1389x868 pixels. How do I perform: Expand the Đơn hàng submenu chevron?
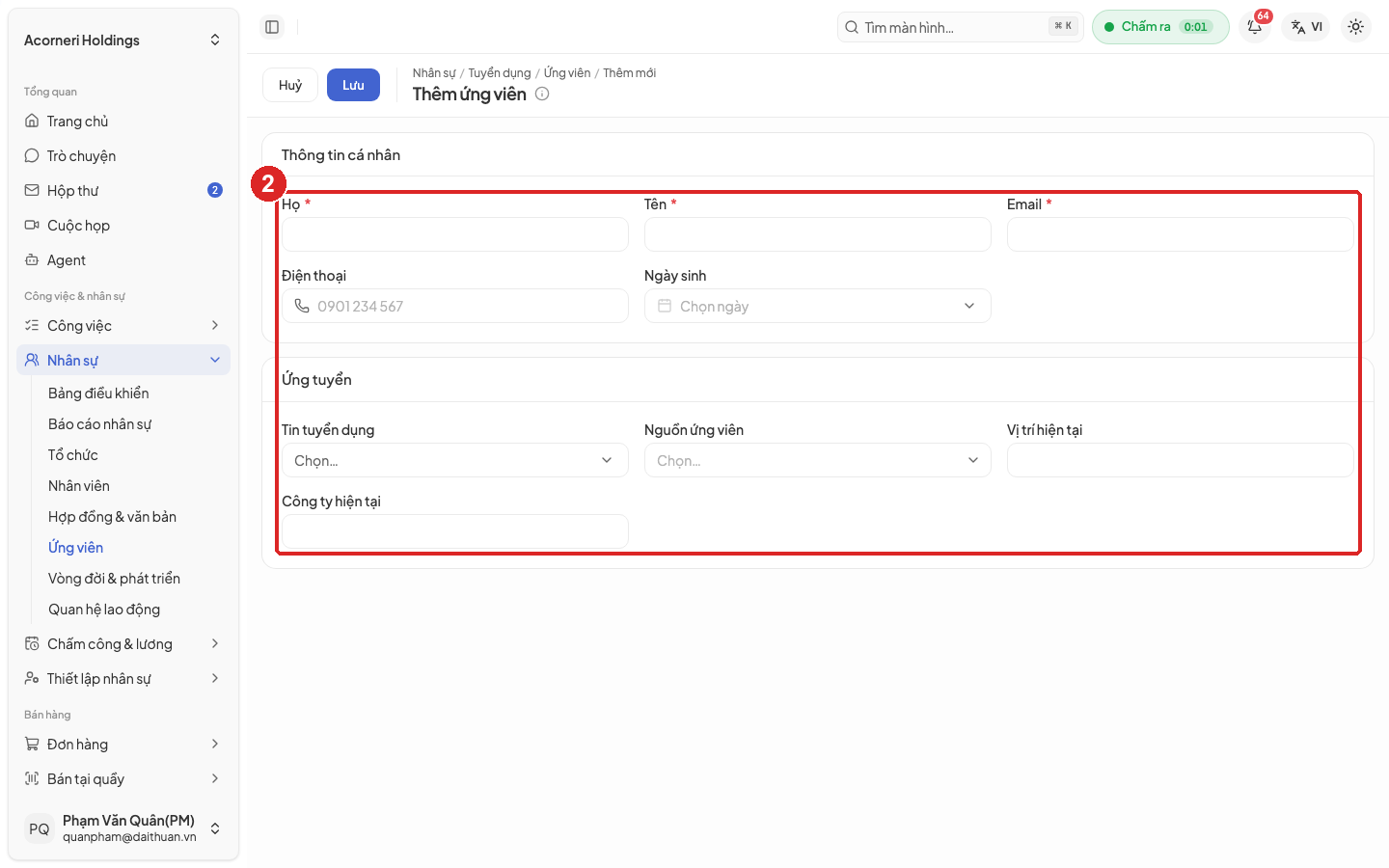(x=215, y=744)
